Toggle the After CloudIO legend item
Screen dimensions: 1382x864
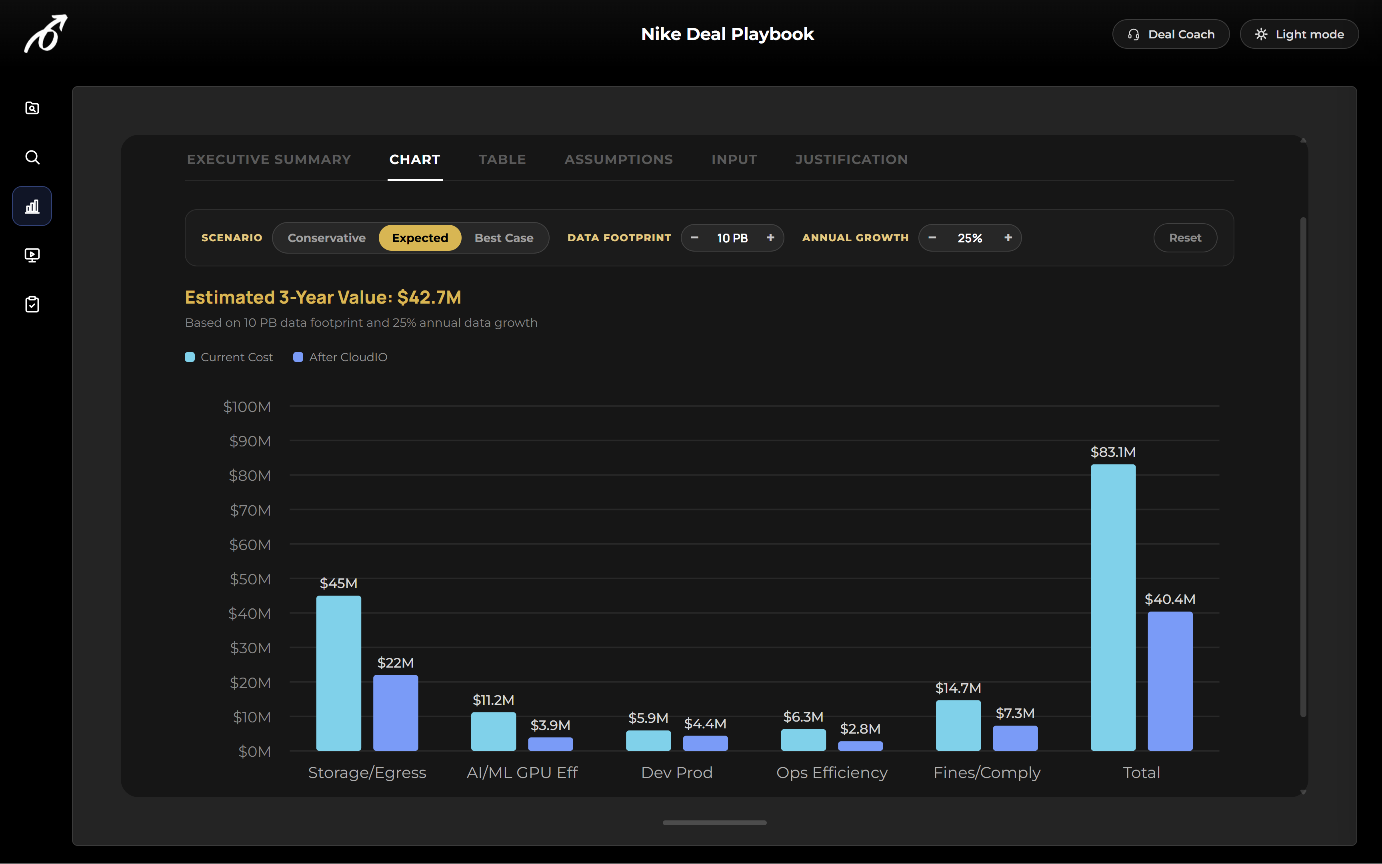[x=340, y=357]
